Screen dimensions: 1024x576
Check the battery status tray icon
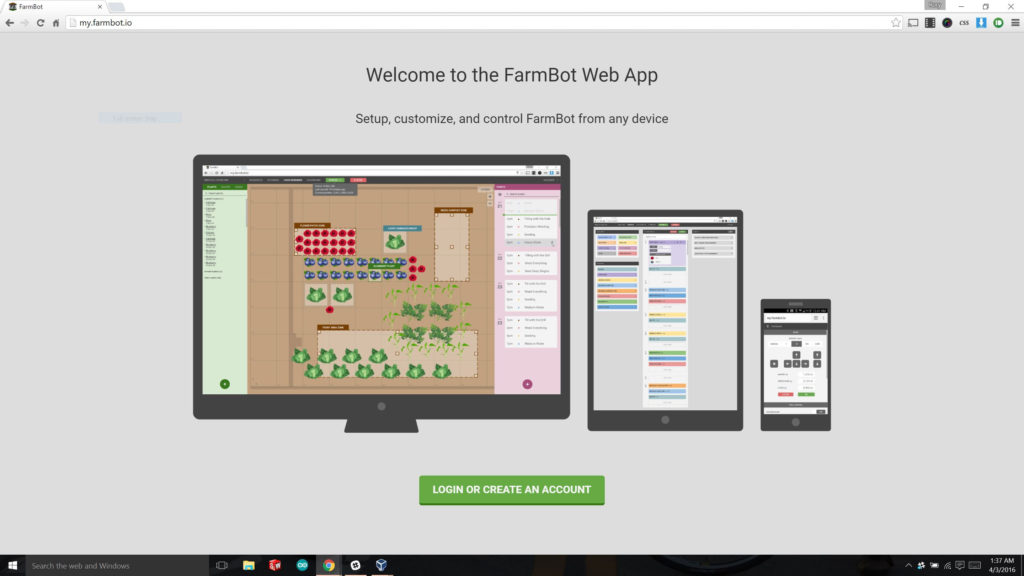pyautogui.click(x=934, y=566)
